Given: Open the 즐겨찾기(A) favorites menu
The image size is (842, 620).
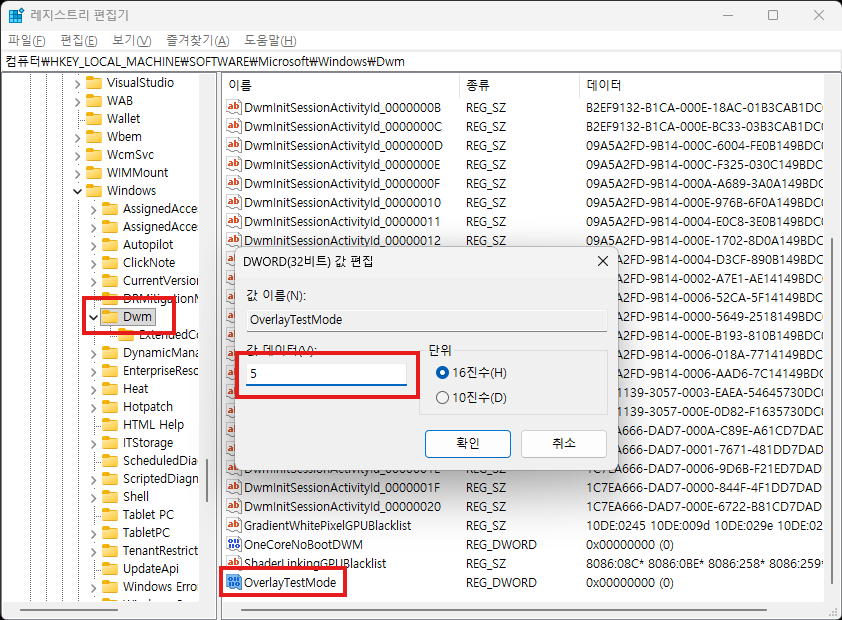Looking at the screenshot, I should [194, 40].
